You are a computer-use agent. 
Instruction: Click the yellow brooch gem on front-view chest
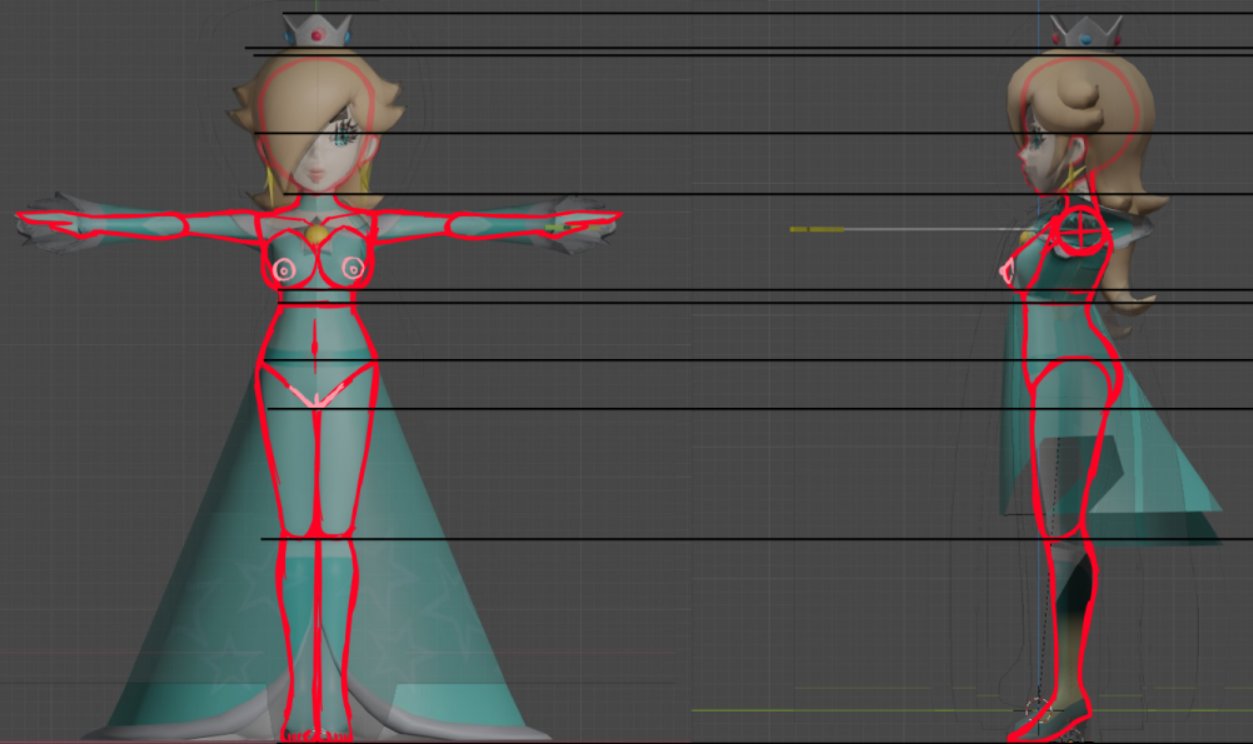click(317, 235)
